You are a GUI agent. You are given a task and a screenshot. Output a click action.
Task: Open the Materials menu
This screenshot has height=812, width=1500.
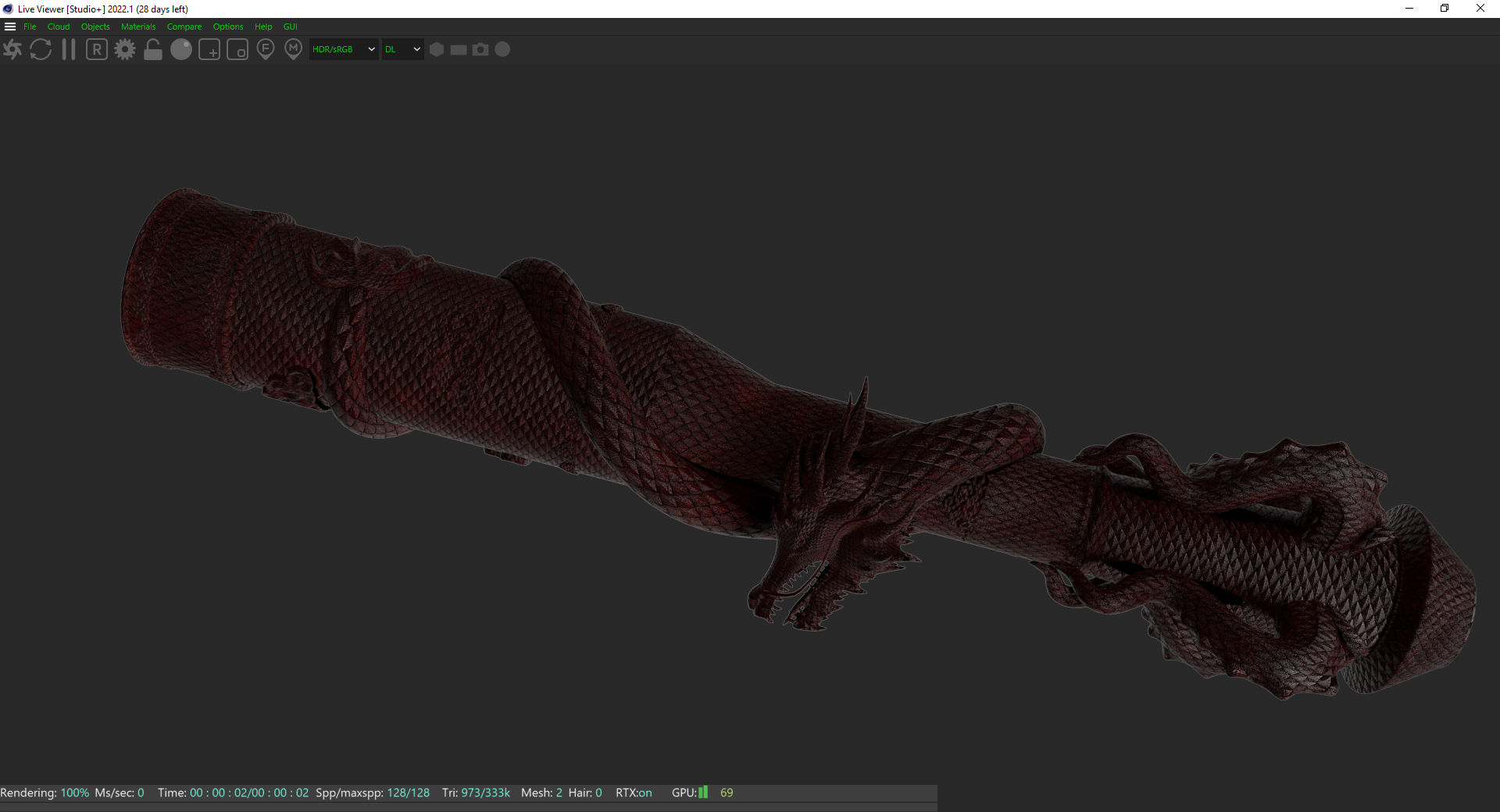pyautogui.click(x=138, y=27)
